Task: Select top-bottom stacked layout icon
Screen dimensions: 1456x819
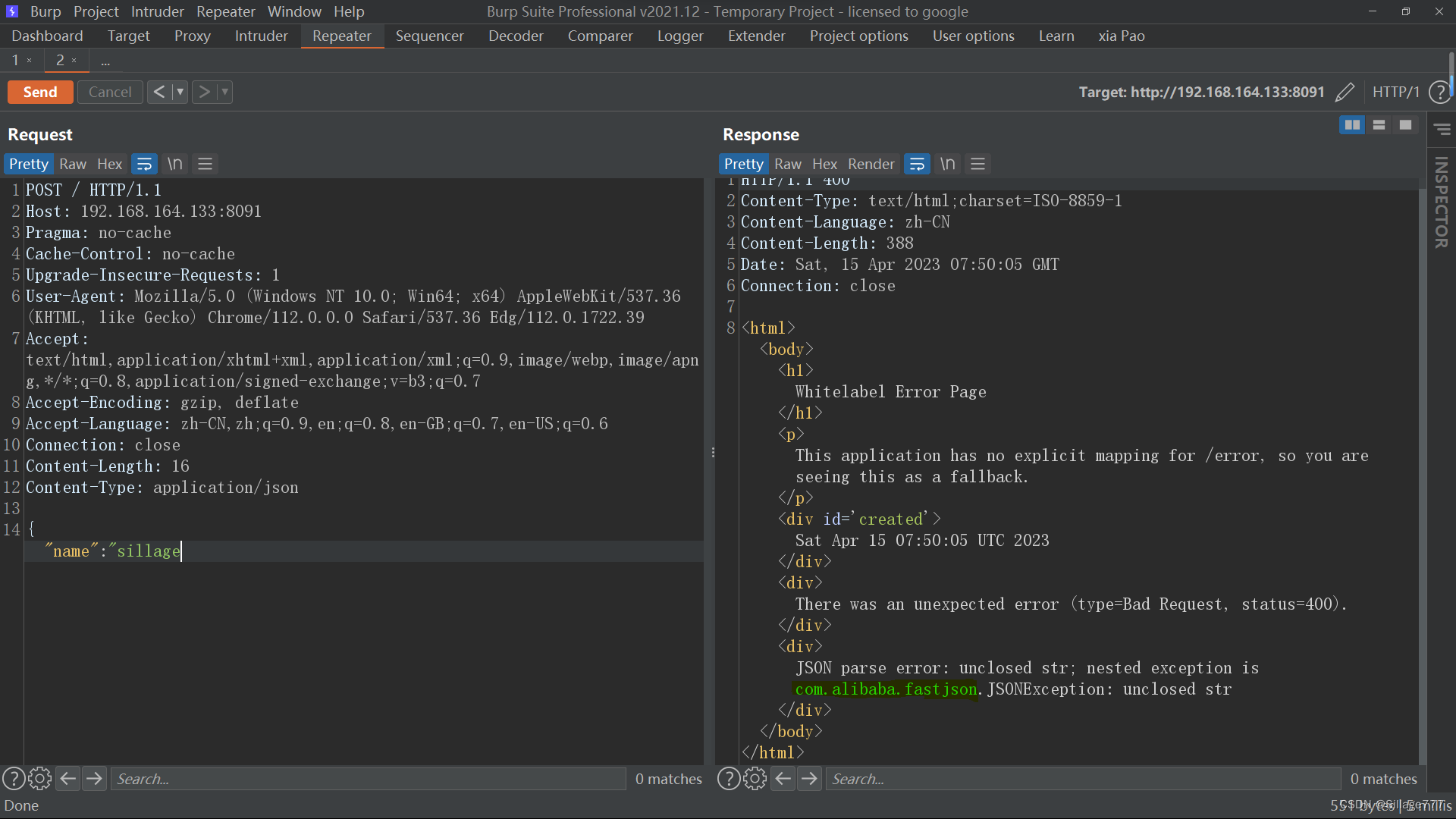Action: pyautogui.click(x=1379, y=125)
